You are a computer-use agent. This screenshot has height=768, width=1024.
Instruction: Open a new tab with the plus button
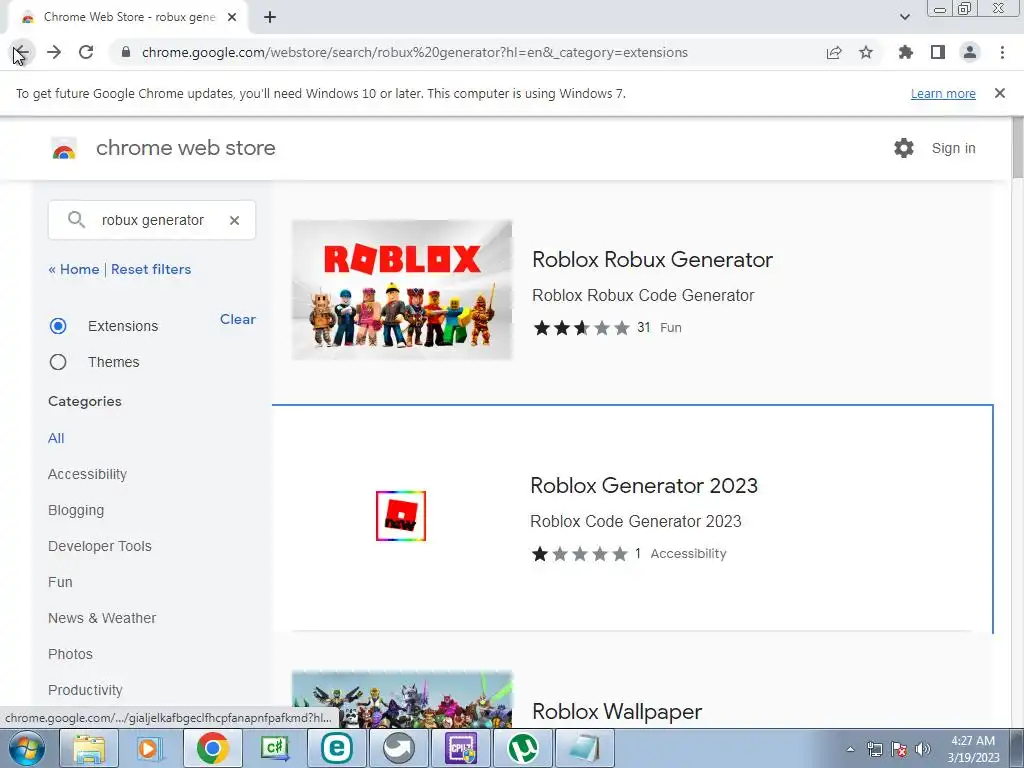pyautogui.click(x=270, y=18)
